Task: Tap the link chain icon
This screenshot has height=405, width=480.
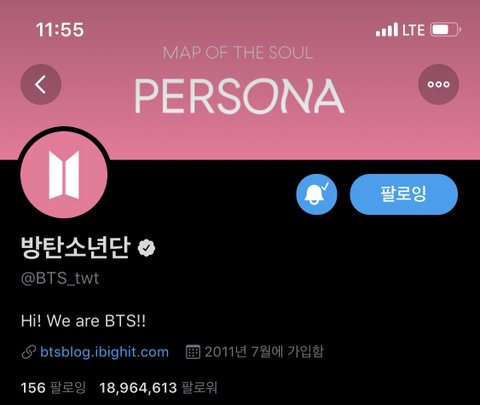Action: click(29, 352)
